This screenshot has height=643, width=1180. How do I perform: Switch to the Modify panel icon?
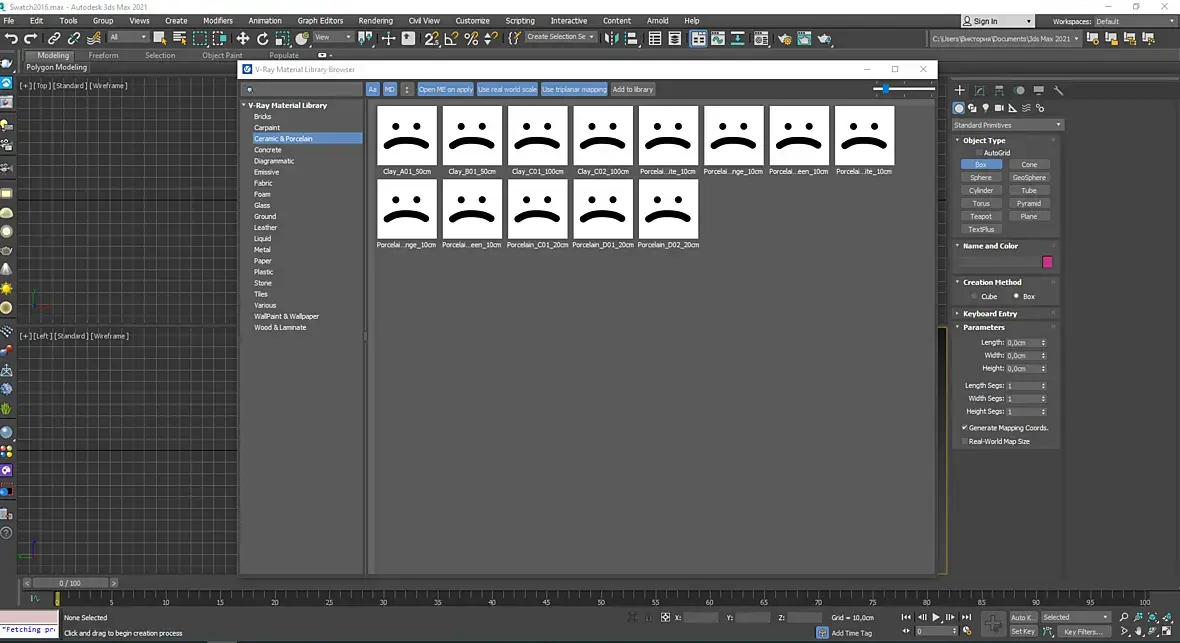979,90
